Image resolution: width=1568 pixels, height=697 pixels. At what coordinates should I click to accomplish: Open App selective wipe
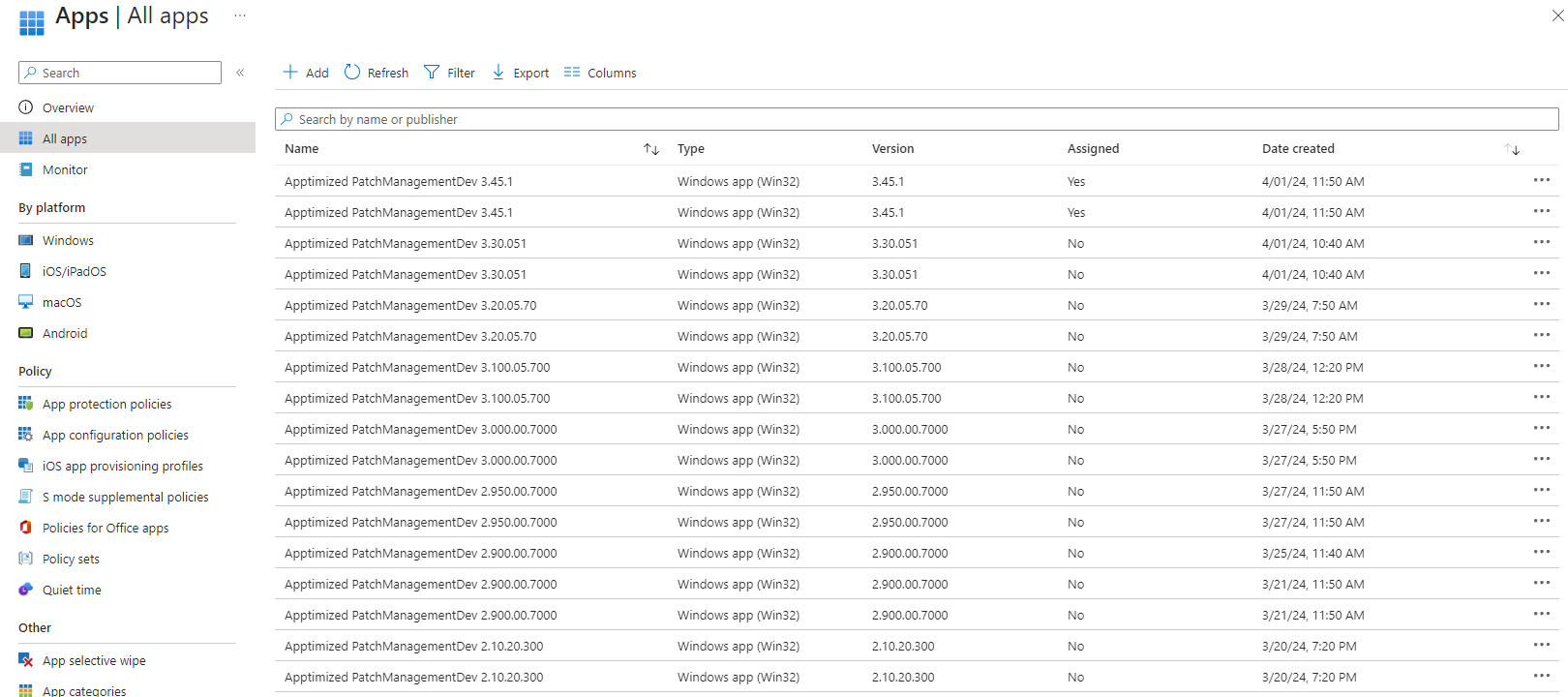94,660
